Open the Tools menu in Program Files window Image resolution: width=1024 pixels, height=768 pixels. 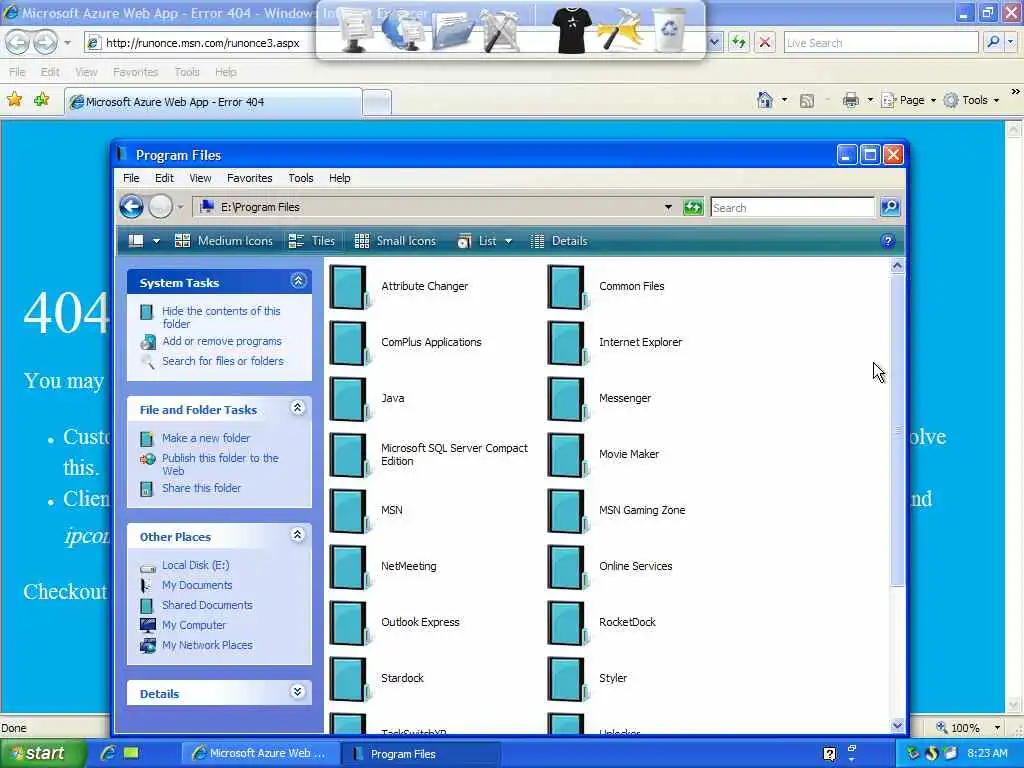300,178
